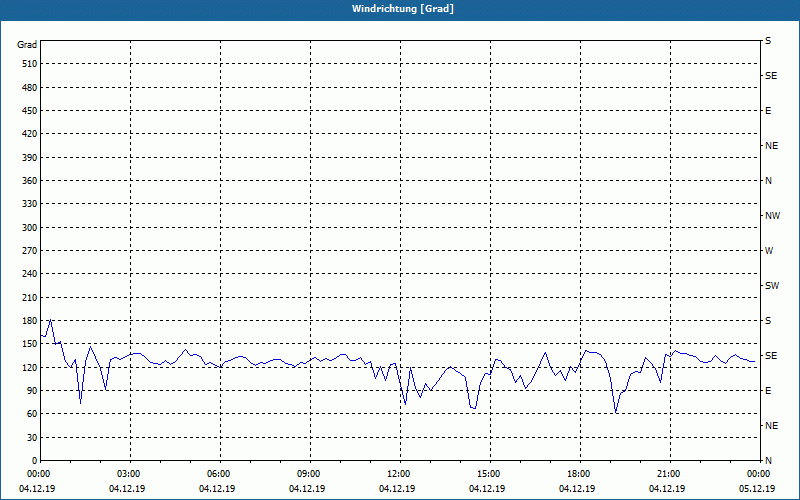Click the SW compass label
This screenshot has height=500, width=800.
772,286
